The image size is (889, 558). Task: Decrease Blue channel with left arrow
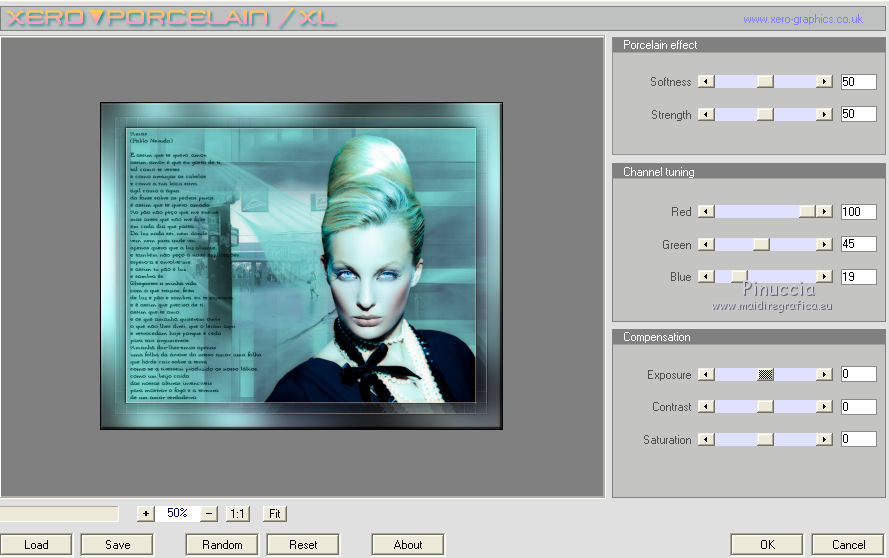pyautogui.click(x=706, y=276)
